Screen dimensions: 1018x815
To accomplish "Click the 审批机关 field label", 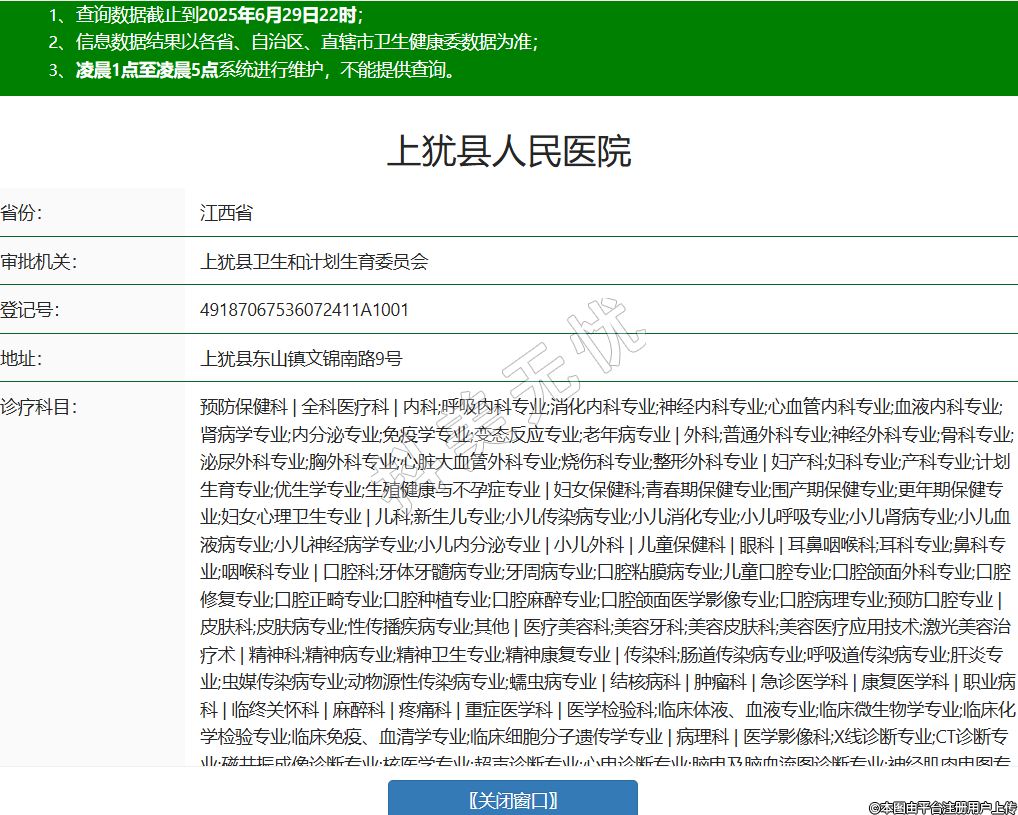I will tap(38, 262).
